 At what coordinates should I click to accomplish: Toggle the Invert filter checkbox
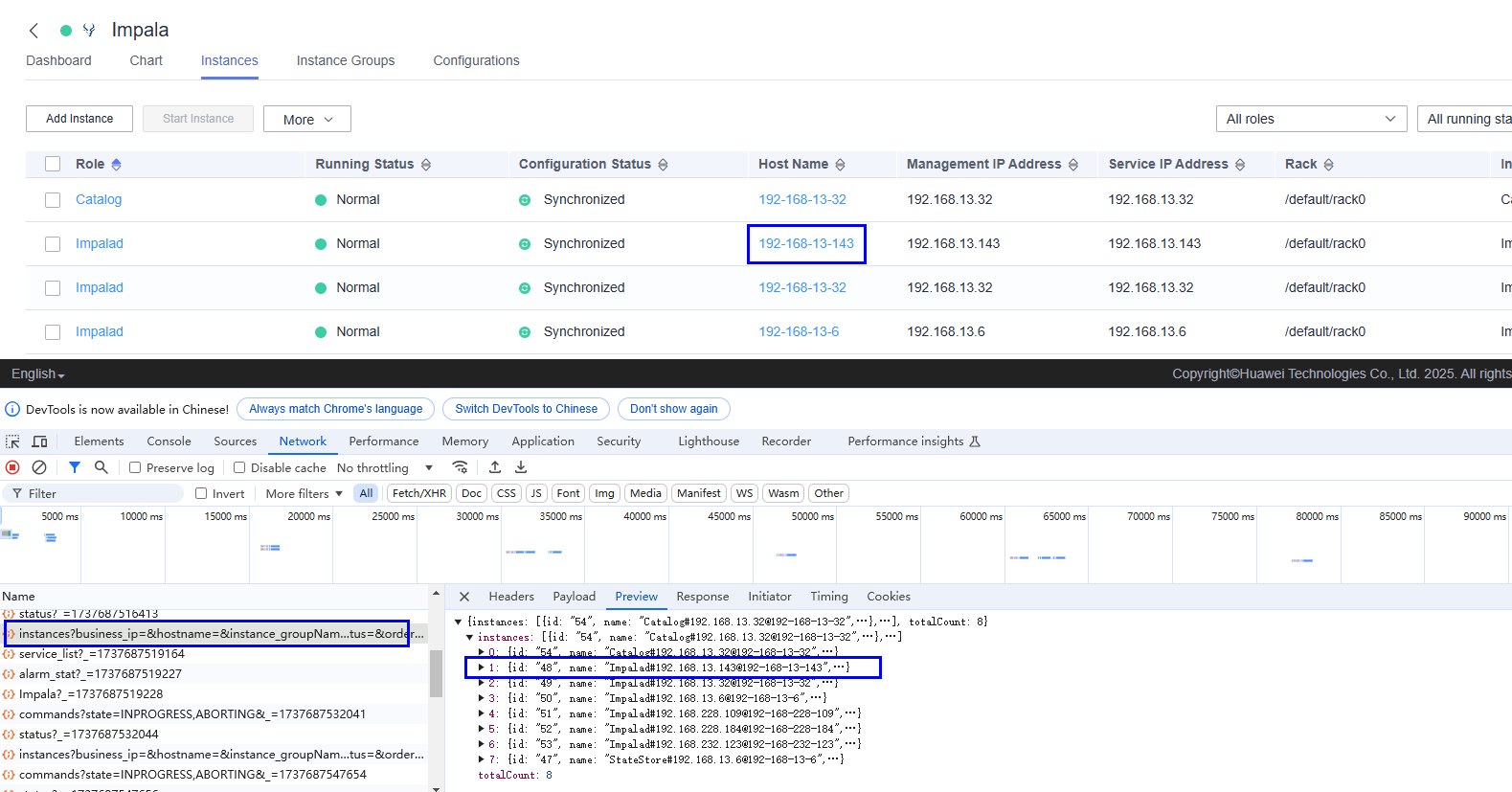tap(201, 493)
